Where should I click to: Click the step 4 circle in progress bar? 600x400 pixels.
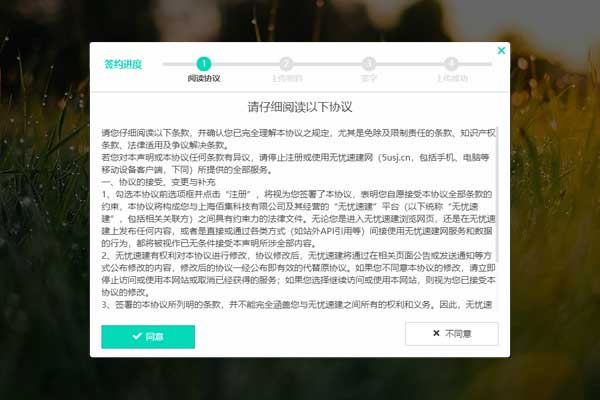[x=452, y=64]
